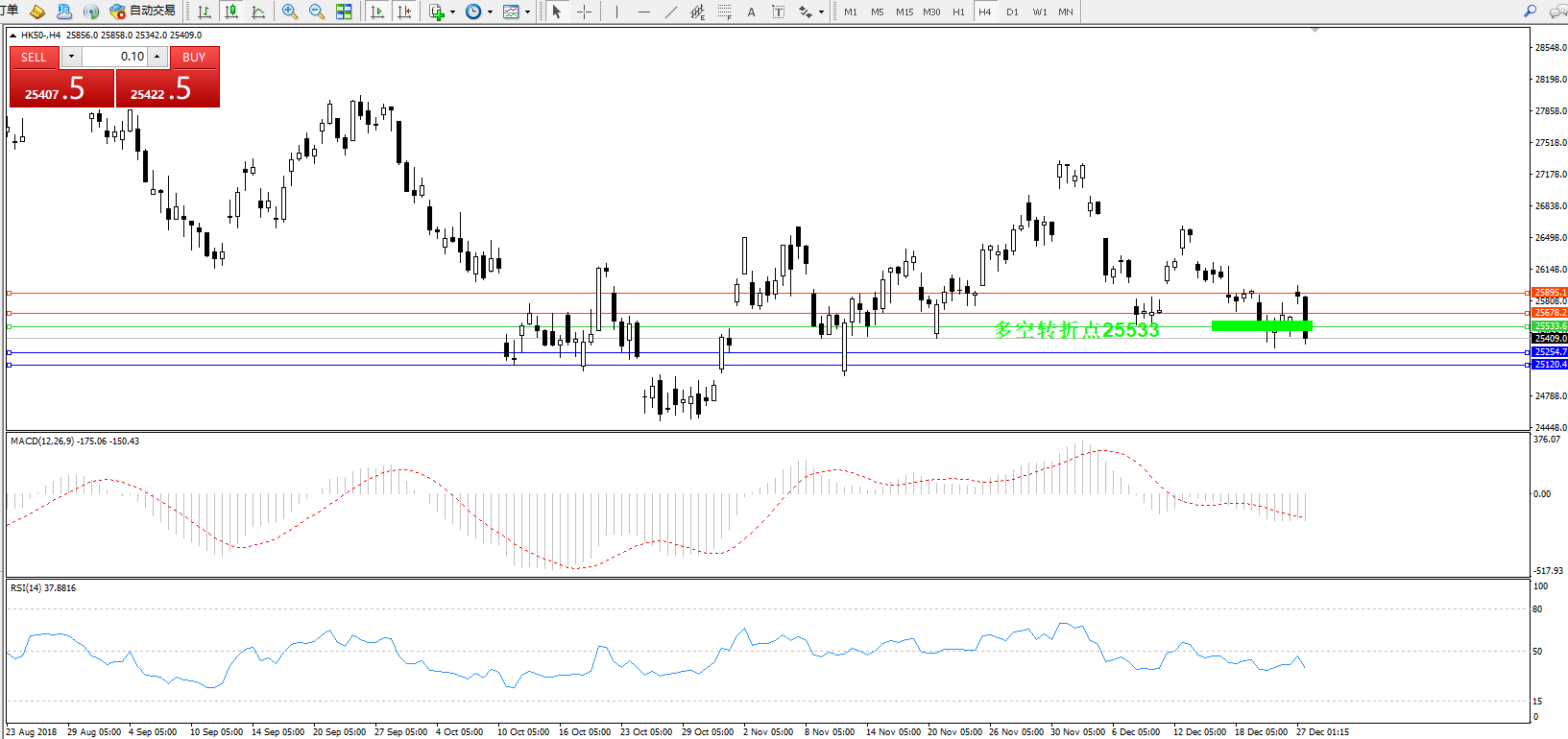
Task: Switch to the D1 timeframe
Action: 1012,12
